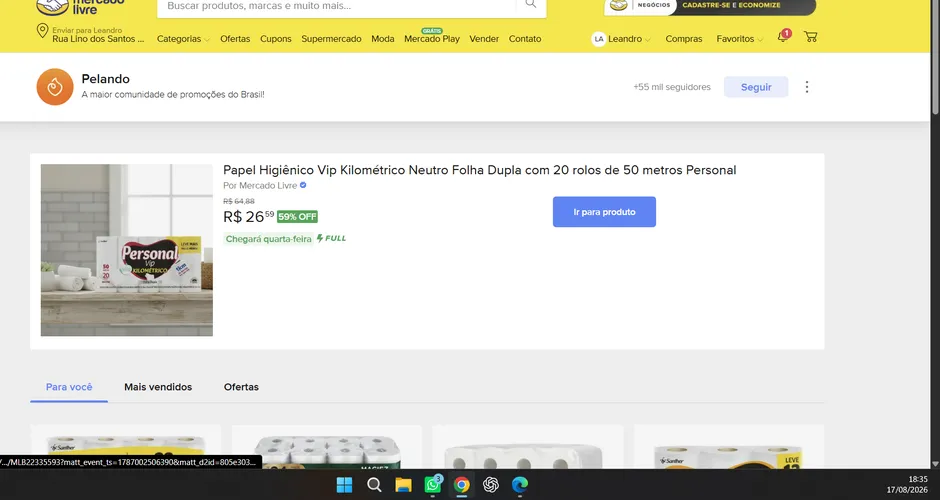
Task: Expand the Favoritos dropdown
Action: [x=739, y=39]
